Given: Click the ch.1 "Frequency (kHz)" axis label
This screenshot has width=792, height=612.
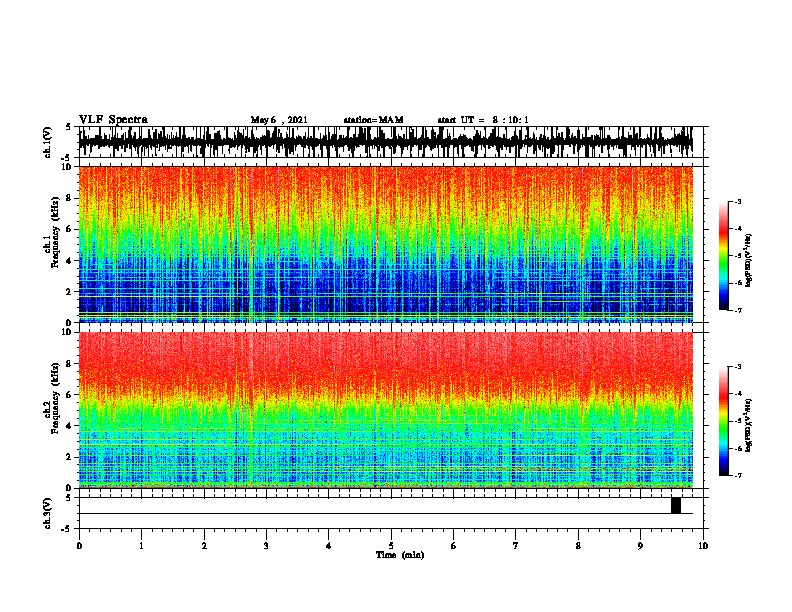Looking at the screenshot, I should [55, 233].
